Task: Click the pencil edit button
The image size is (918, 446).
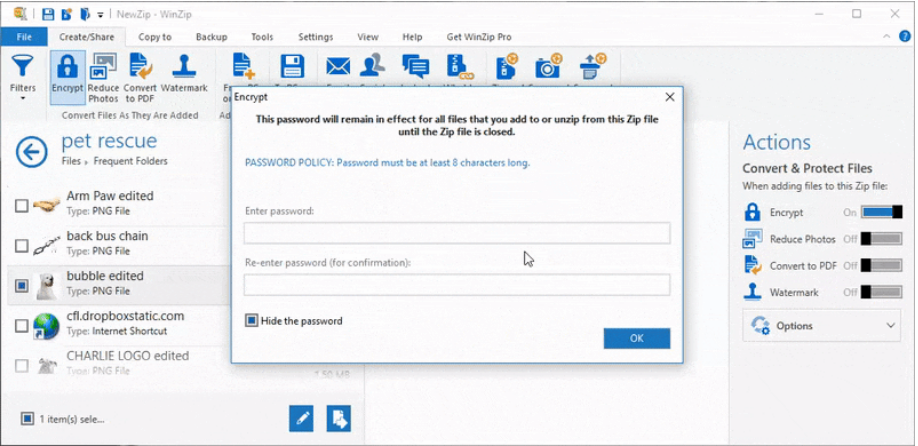Action: point(301,418)
